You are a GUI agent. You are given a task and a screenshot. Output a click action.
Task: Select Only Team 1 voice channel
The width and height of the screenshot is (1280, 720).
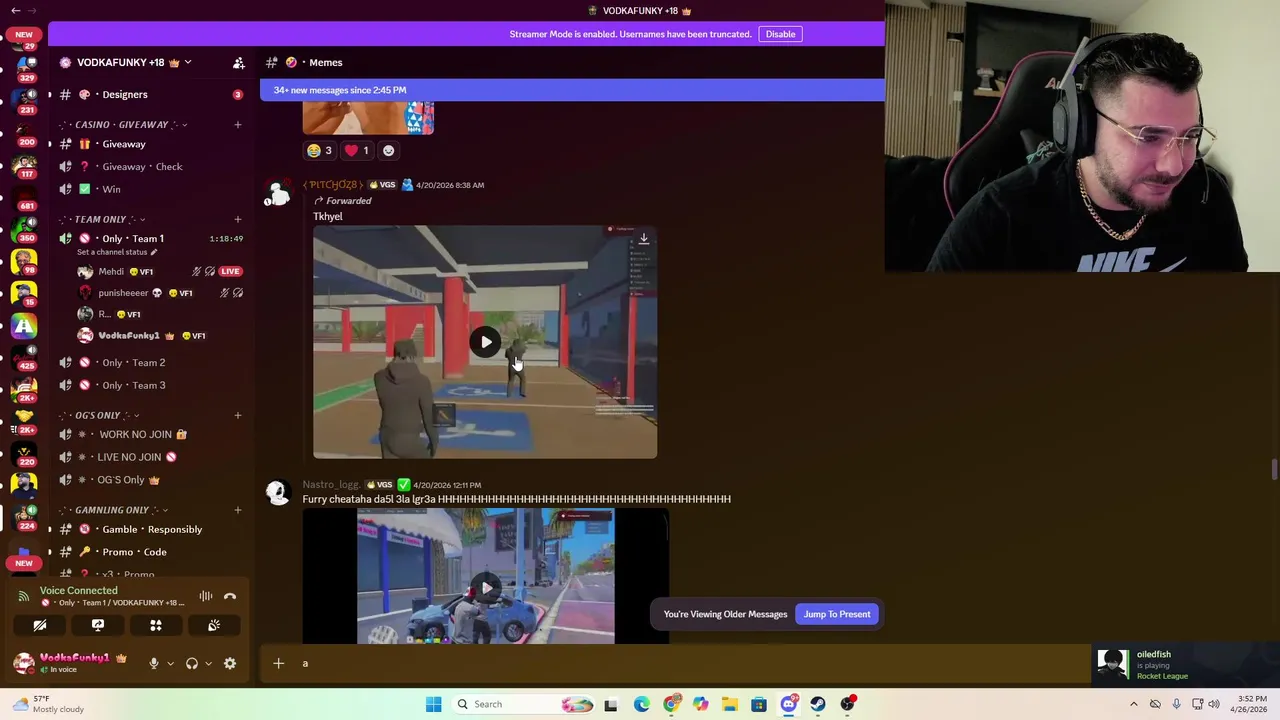coord(133,238)
